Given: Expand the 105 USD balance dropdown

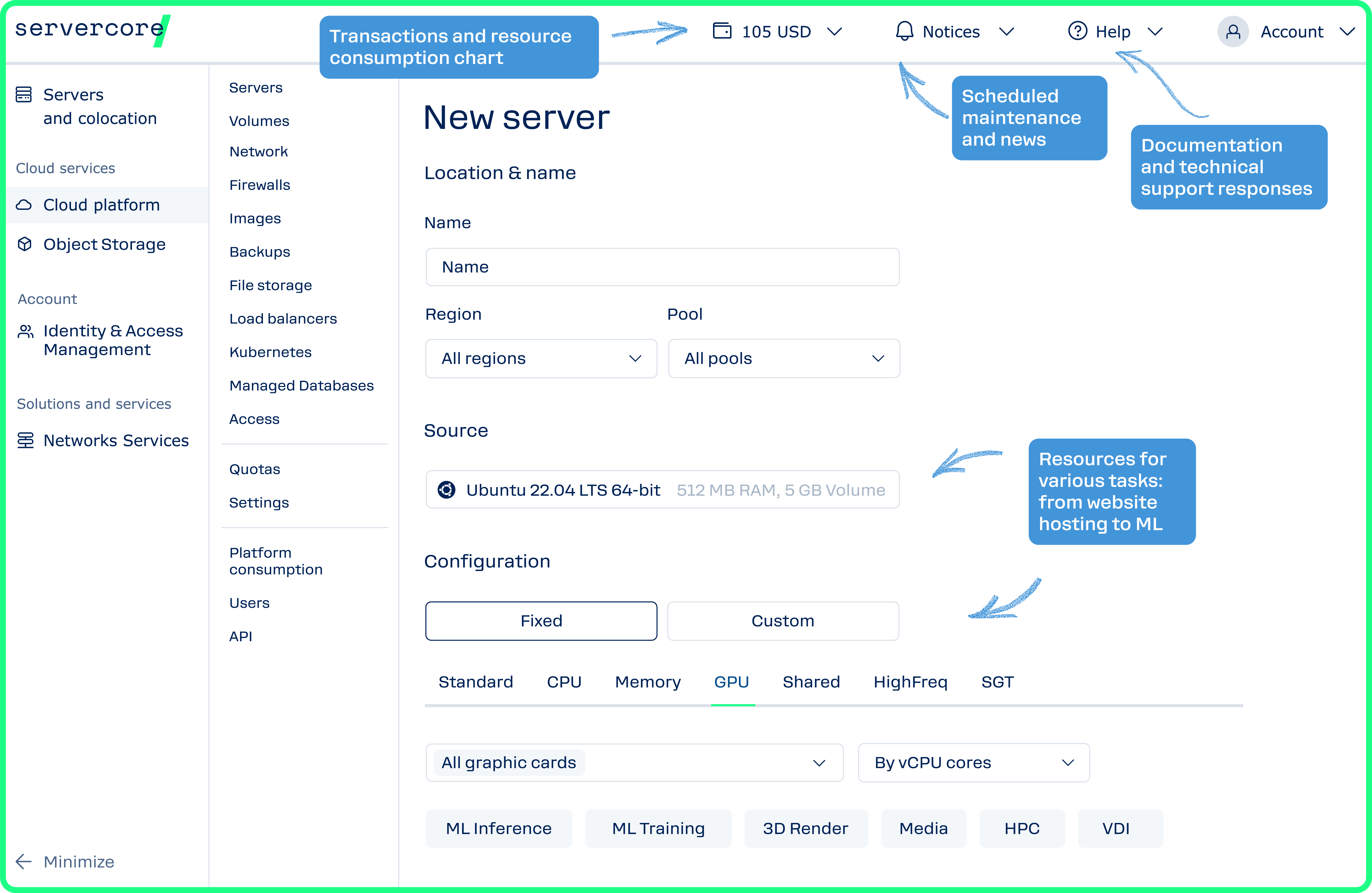Looking at the screenshot, I should point(834,32).
